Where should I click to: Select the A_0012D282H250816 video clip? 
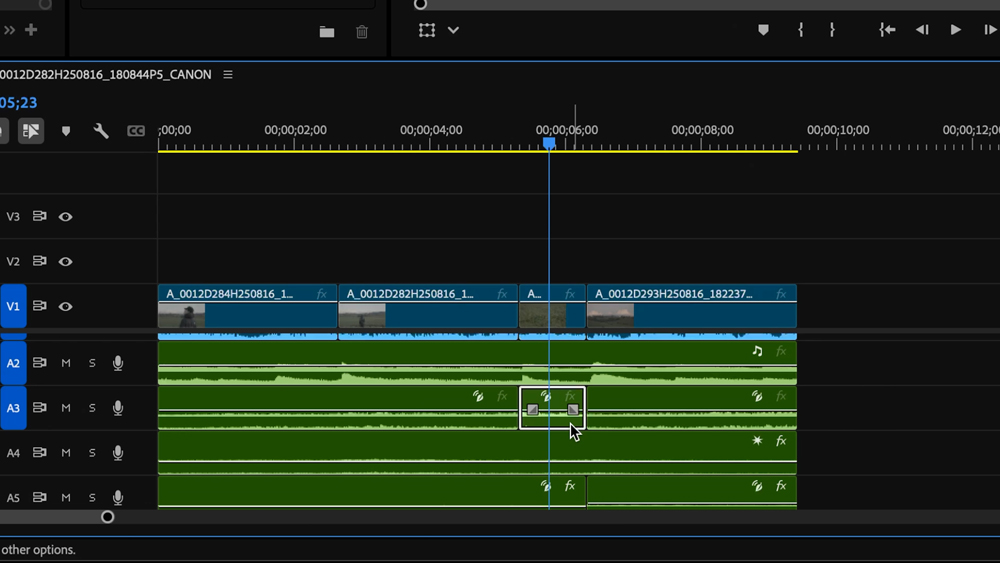click(428, 306)
